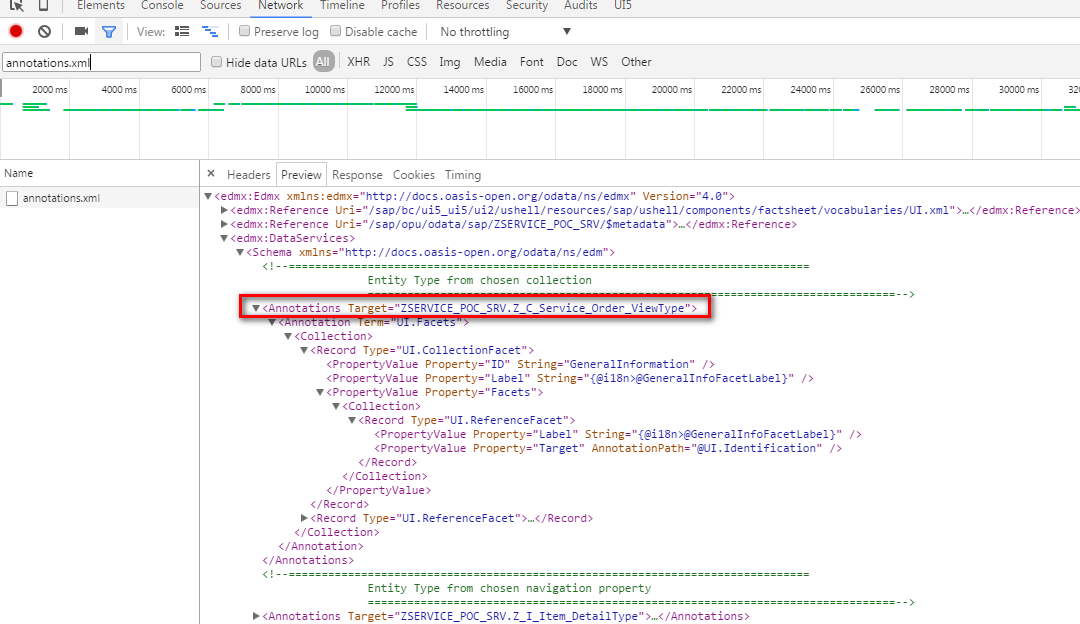Show the request Headers tab
Screen dimensions: 1080x624
(249, 175)
